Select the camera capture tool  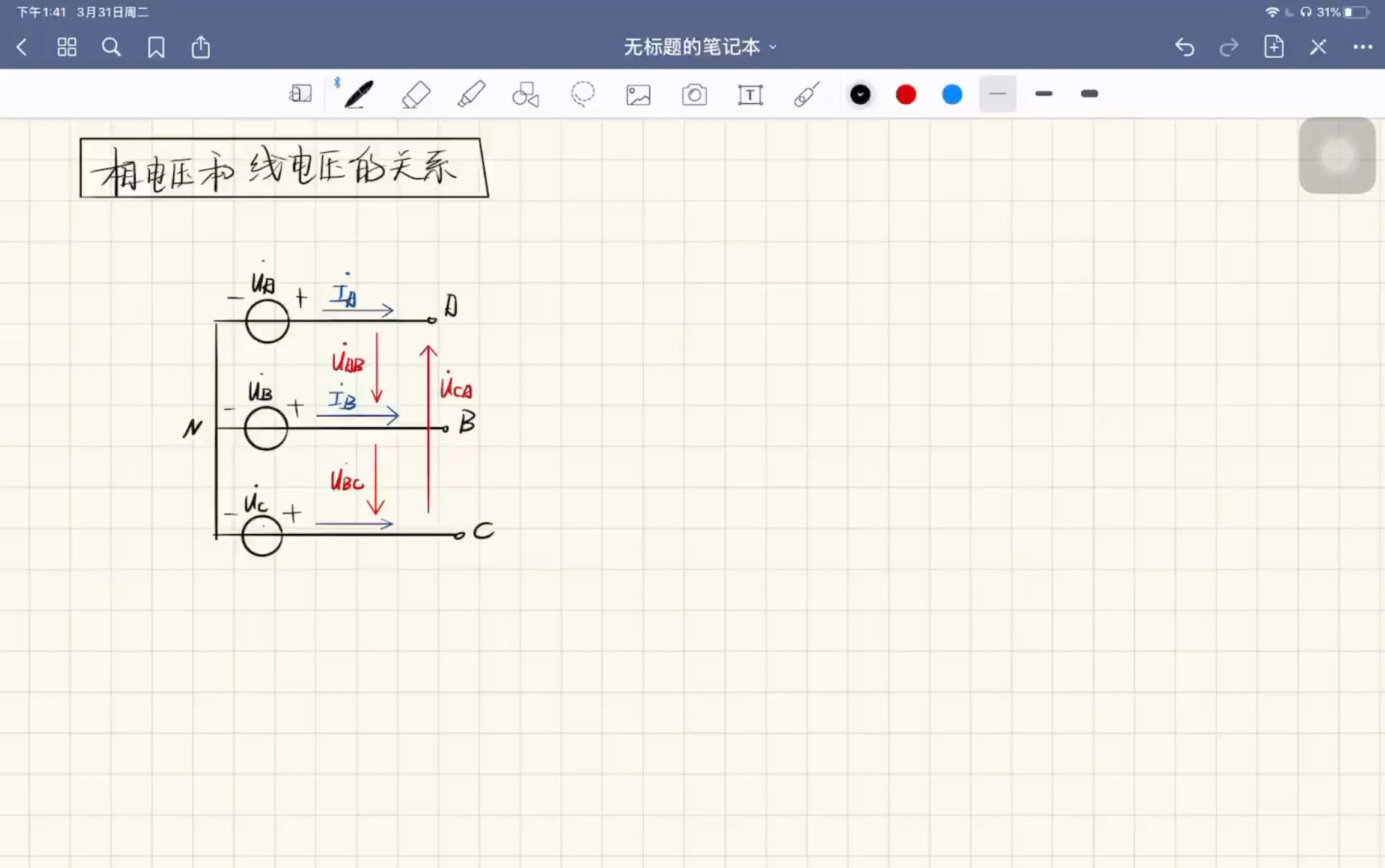694,93
